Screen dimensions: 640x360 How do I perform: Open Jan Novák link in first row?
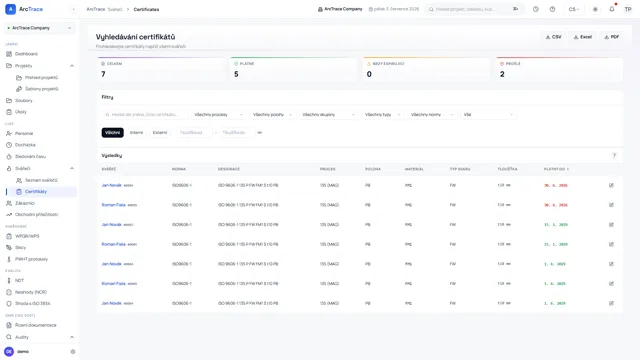point(111,185)
